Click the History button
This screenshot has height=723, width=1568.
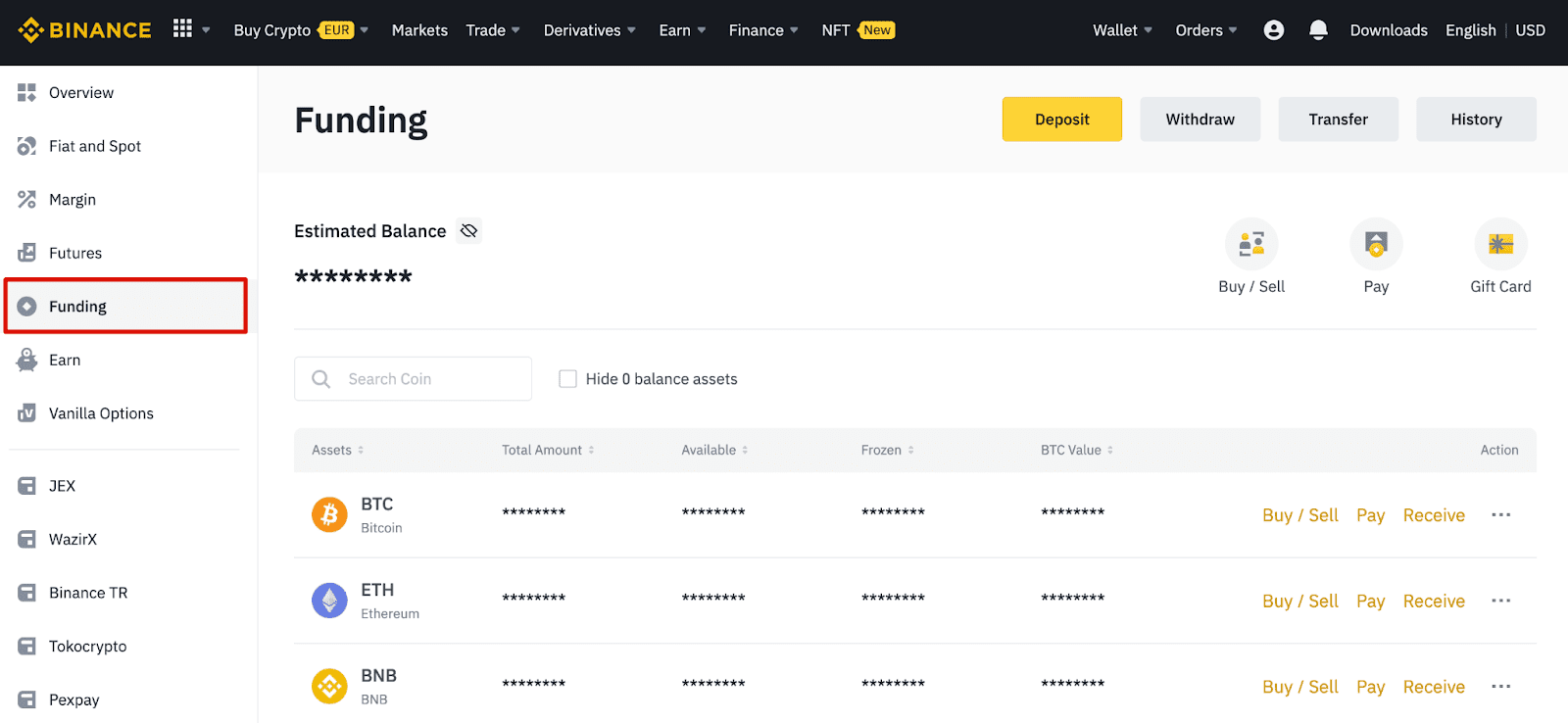tap(1476, 120)
